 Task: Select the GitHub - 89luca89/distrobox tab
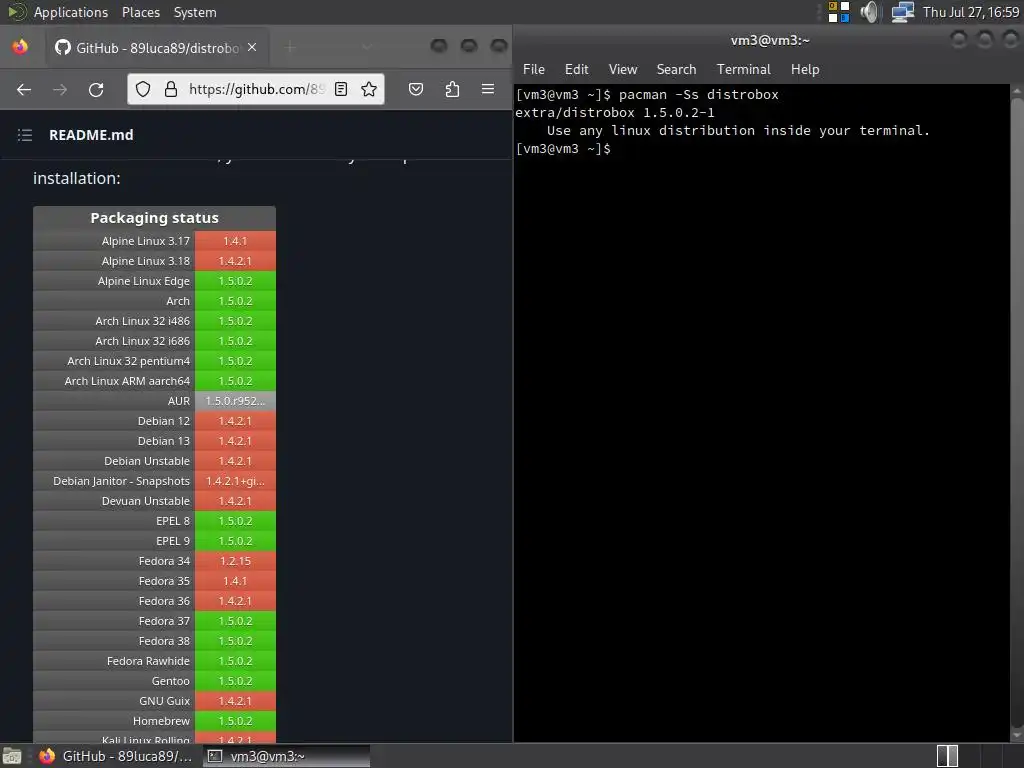[x=156, y=48]
